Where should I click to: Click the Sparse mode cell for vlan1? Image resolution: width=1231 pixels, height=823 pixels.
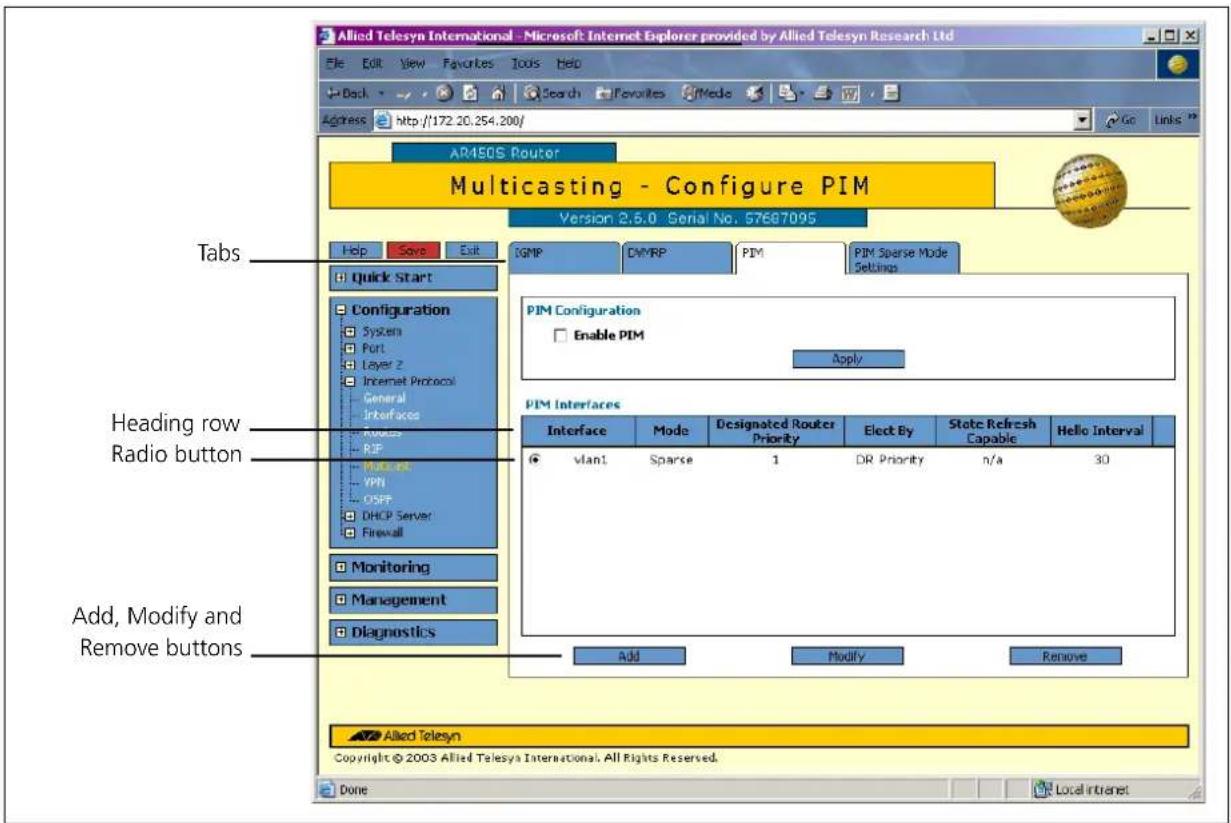point(670,462)
